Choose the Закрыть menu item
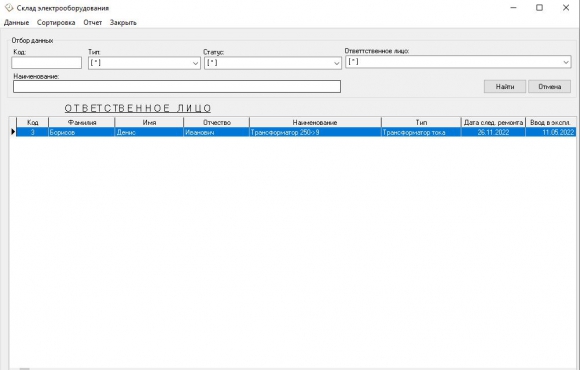Viewport: 580px width, 370px height. pos(123,23)
